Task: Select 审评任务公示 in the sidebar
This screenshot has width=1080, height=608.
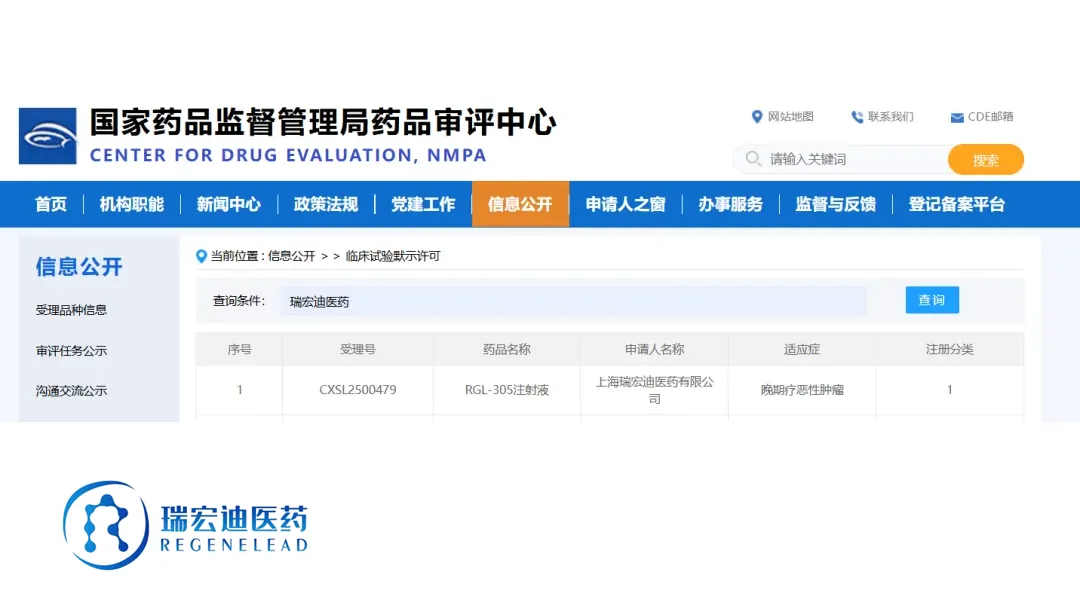Action: (71, 351)
